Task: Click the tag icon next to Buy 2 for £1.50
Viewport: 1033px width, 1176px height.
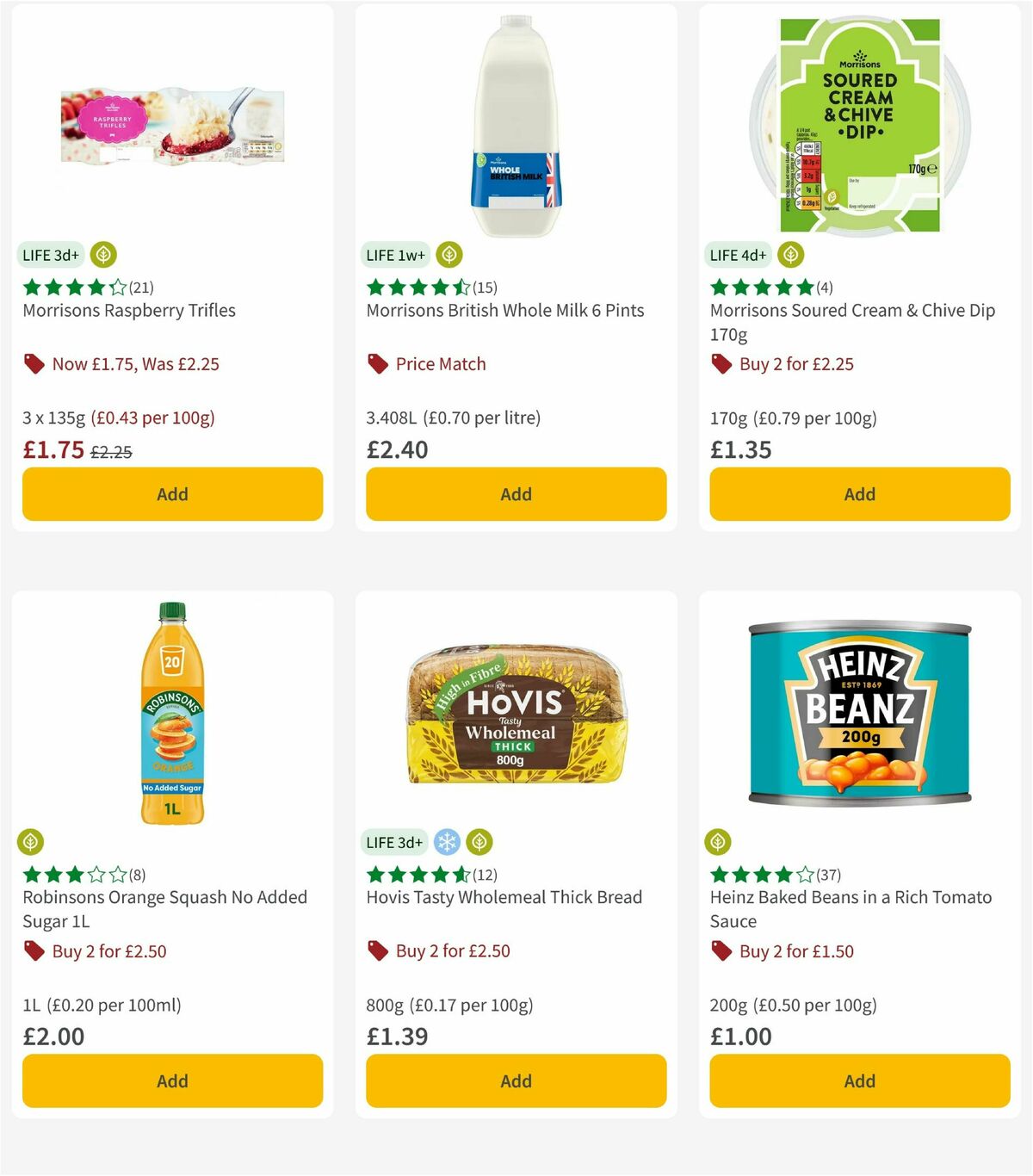Action: 720,950
